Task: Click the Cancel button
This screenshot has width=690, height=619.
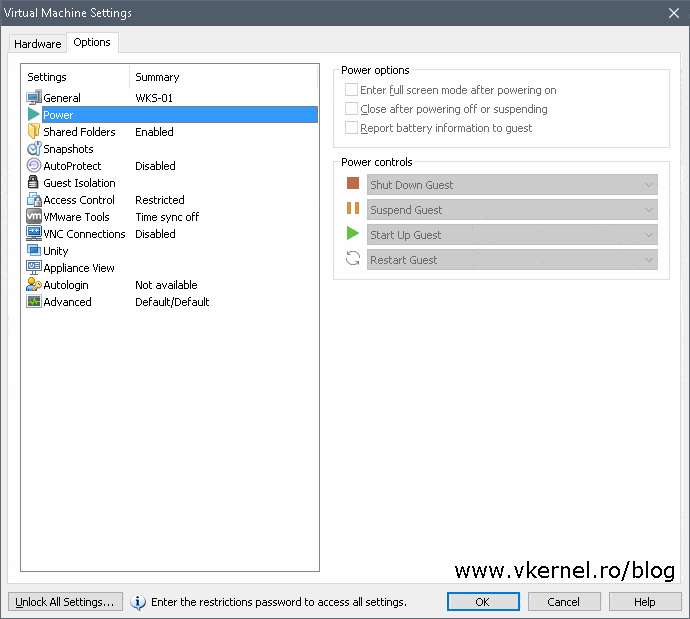Action: pos(564,602)
